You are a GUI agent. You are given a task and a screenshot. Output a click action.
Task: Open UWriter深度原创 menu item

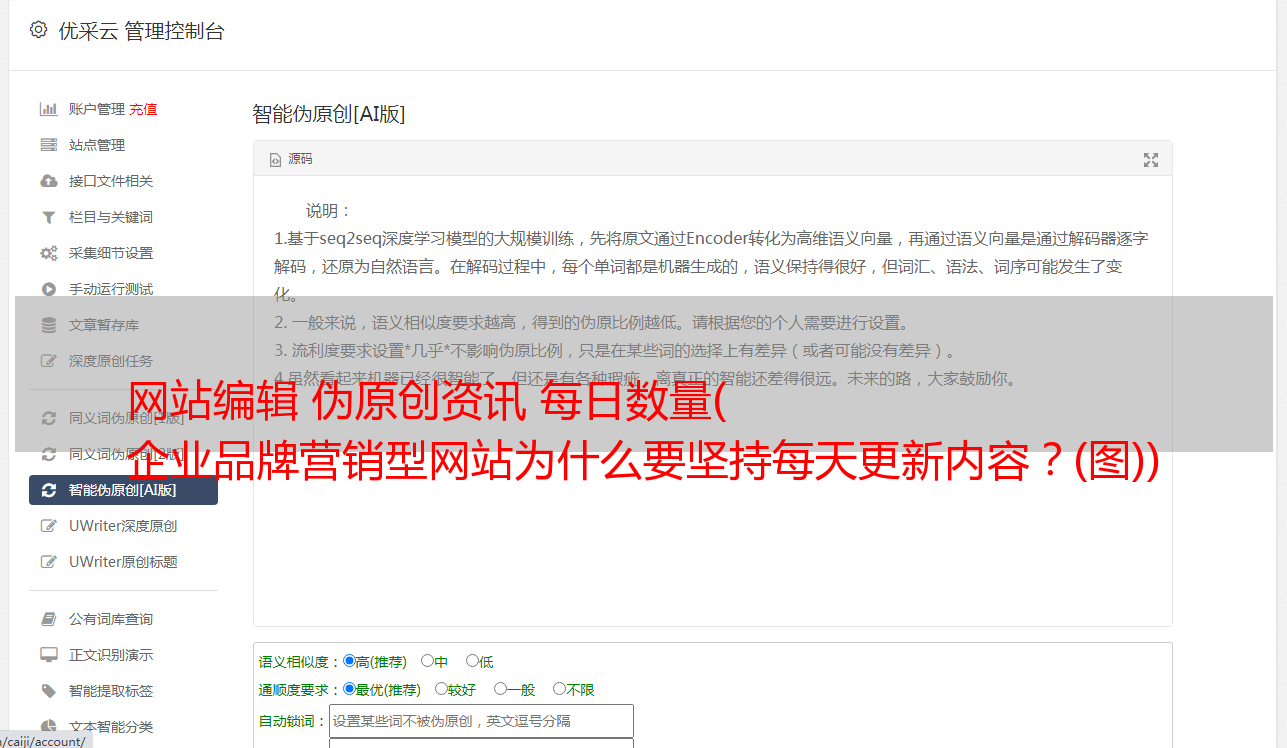click(123, 526)
